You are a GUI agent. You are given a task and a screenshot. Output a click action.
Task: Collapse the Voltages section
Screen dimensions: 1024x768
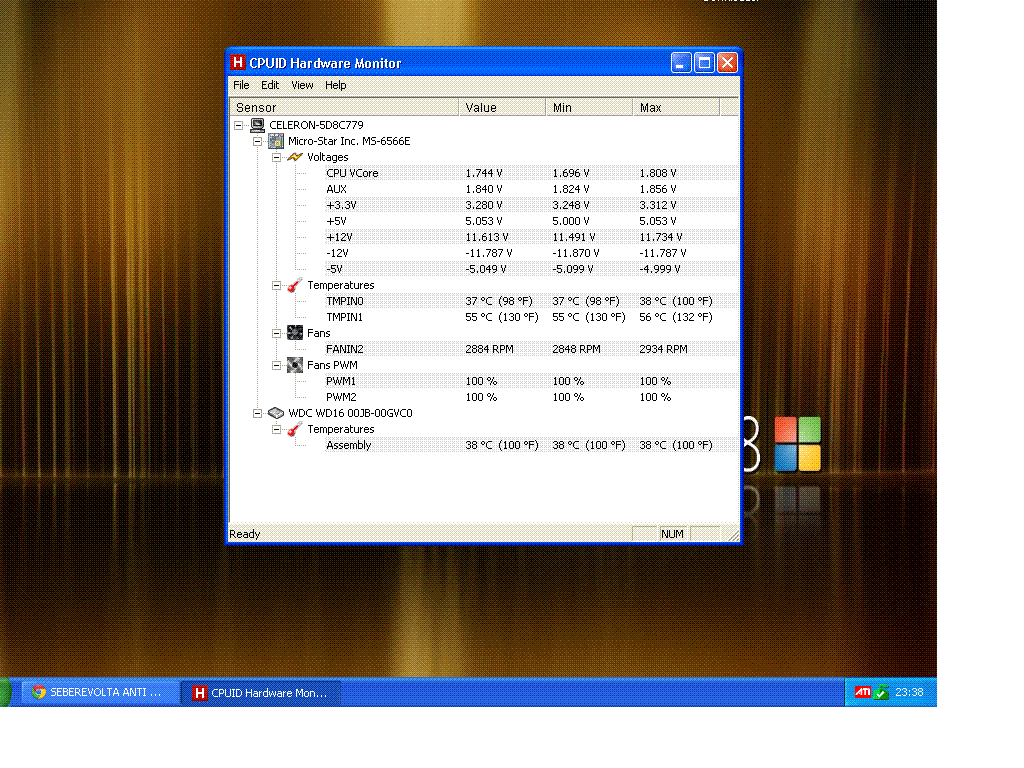pyautogui.click(x=277, y=157)
